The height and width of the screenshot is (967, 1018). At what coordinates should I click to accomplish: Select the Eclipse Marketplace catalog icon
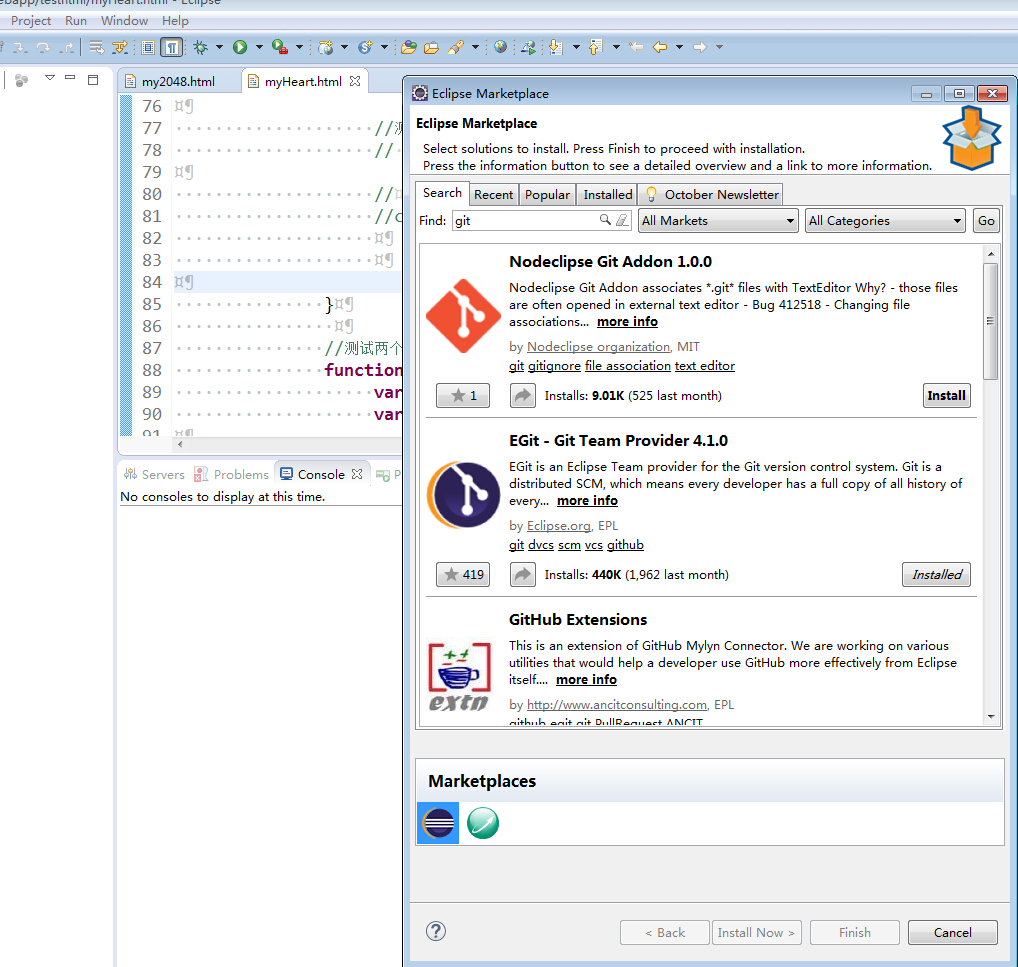point(438,823)
